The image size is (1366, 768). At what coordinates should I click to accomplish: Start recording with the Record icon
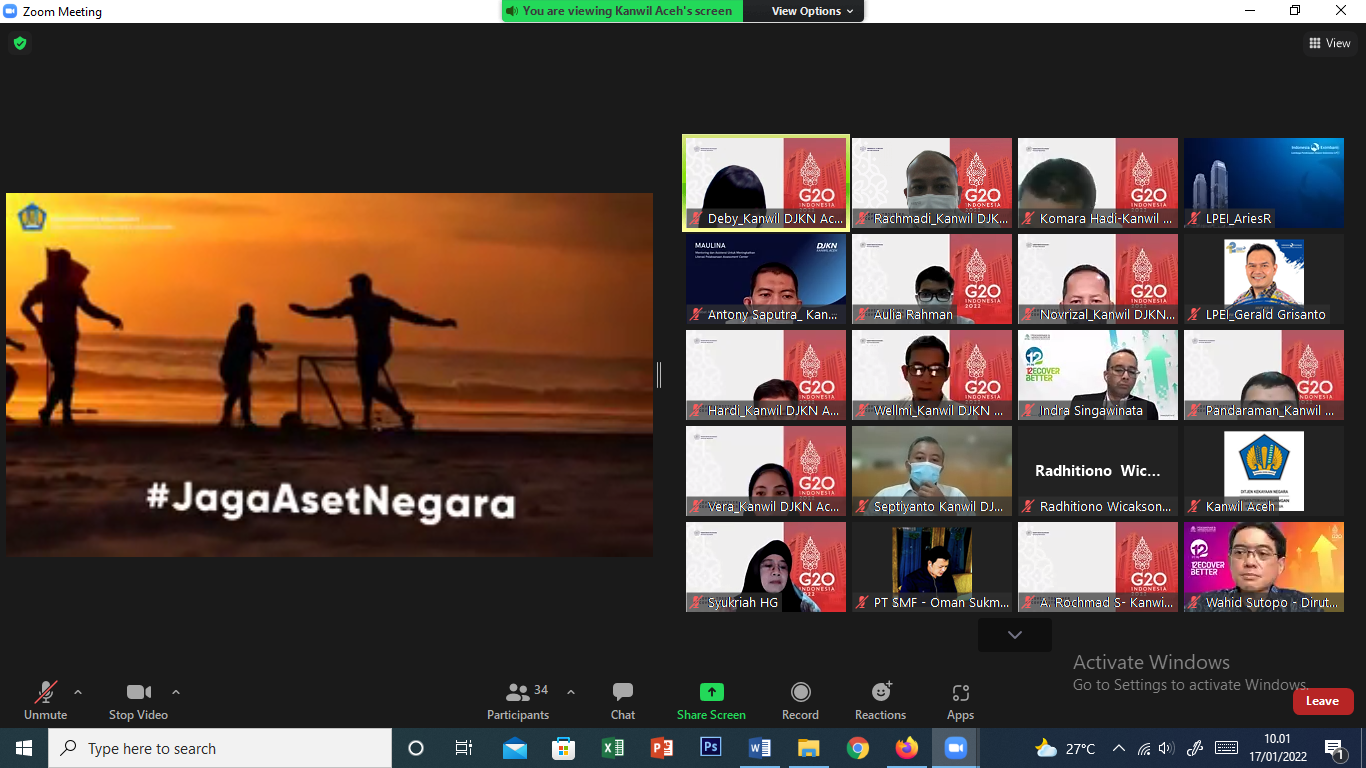coord(800,692)
